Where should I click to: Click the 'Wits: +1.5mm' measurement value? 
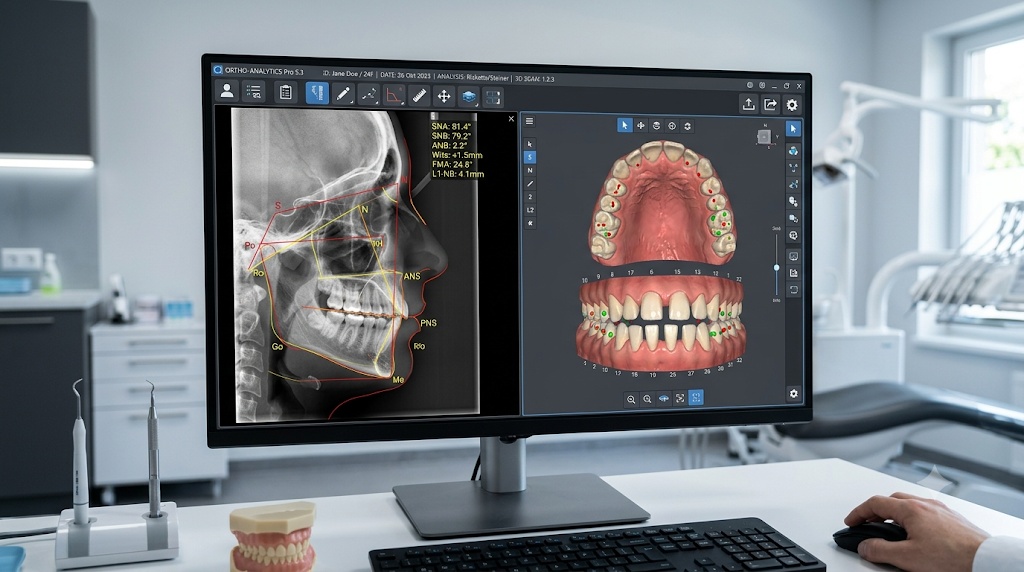[x=456, y=155]
